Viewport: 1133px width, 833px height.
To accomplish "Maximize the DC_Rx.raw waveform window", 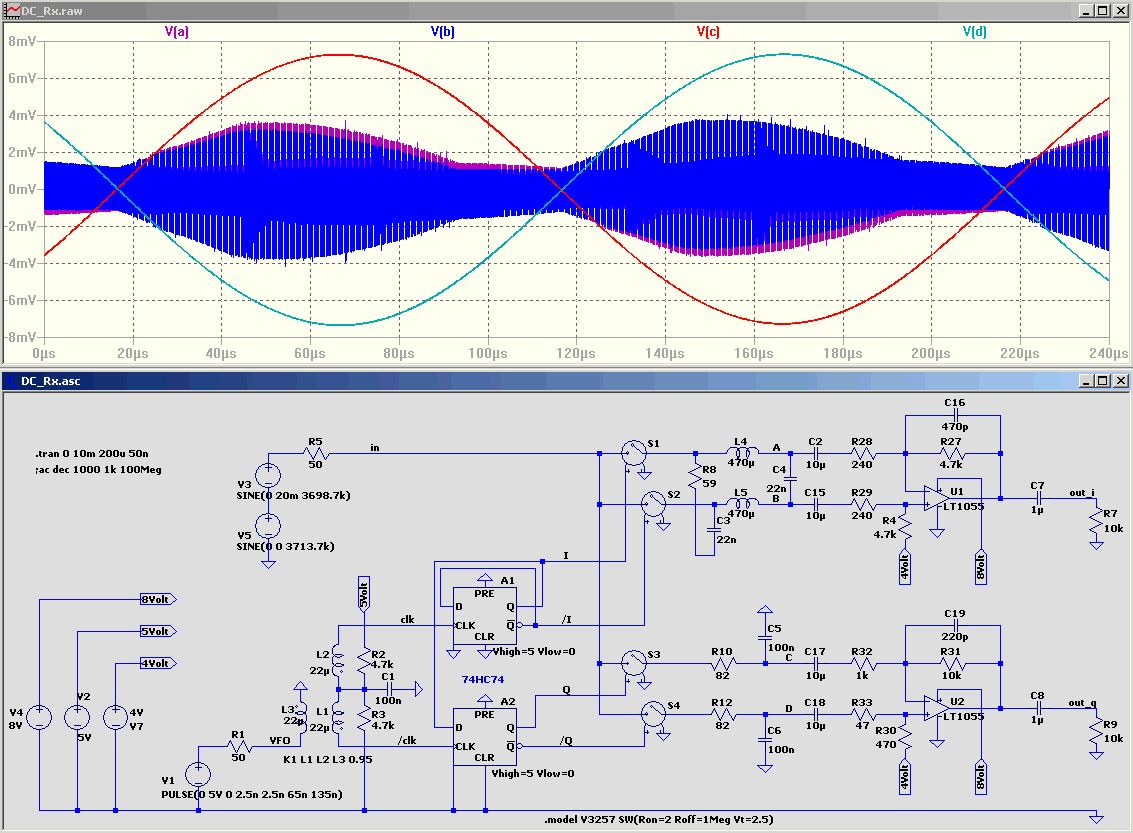I will (1102, 10).
